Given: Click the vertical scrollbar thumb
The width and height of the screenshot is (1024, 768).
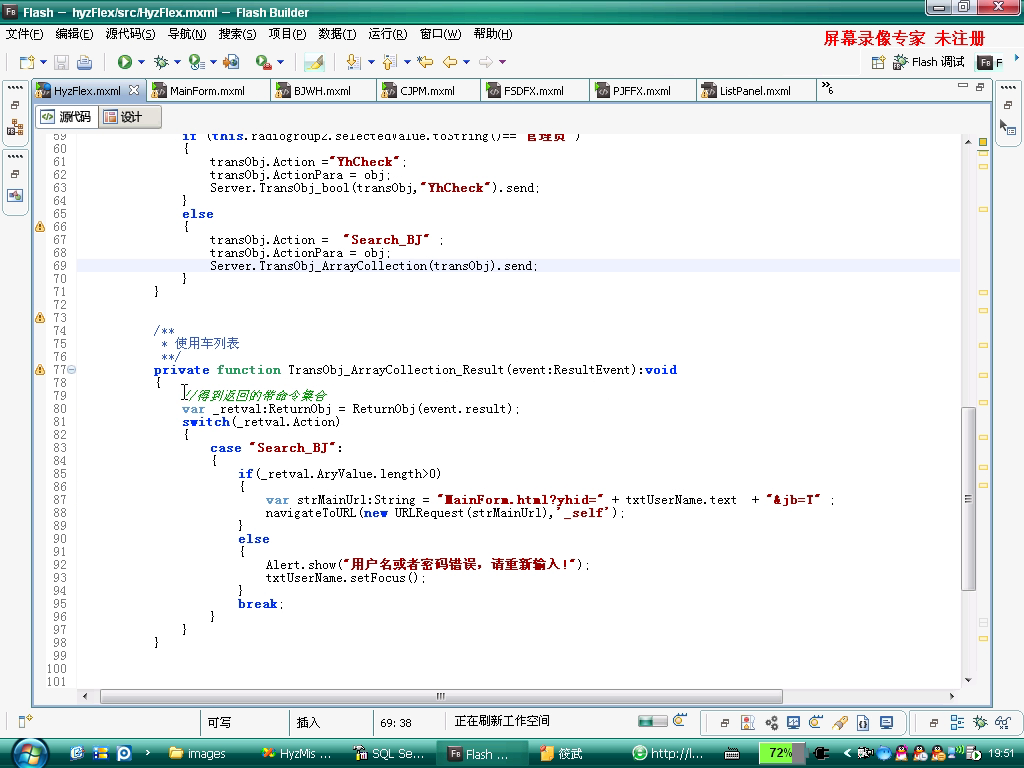Looking at the screenshot, I should click(968, 498).
